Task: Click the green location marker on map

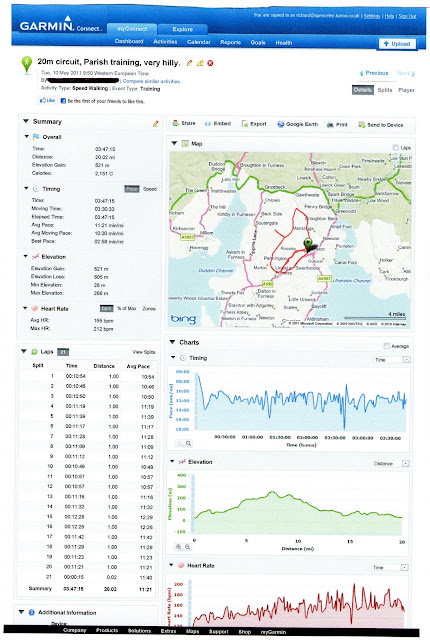Action: (x=309, y=244)
